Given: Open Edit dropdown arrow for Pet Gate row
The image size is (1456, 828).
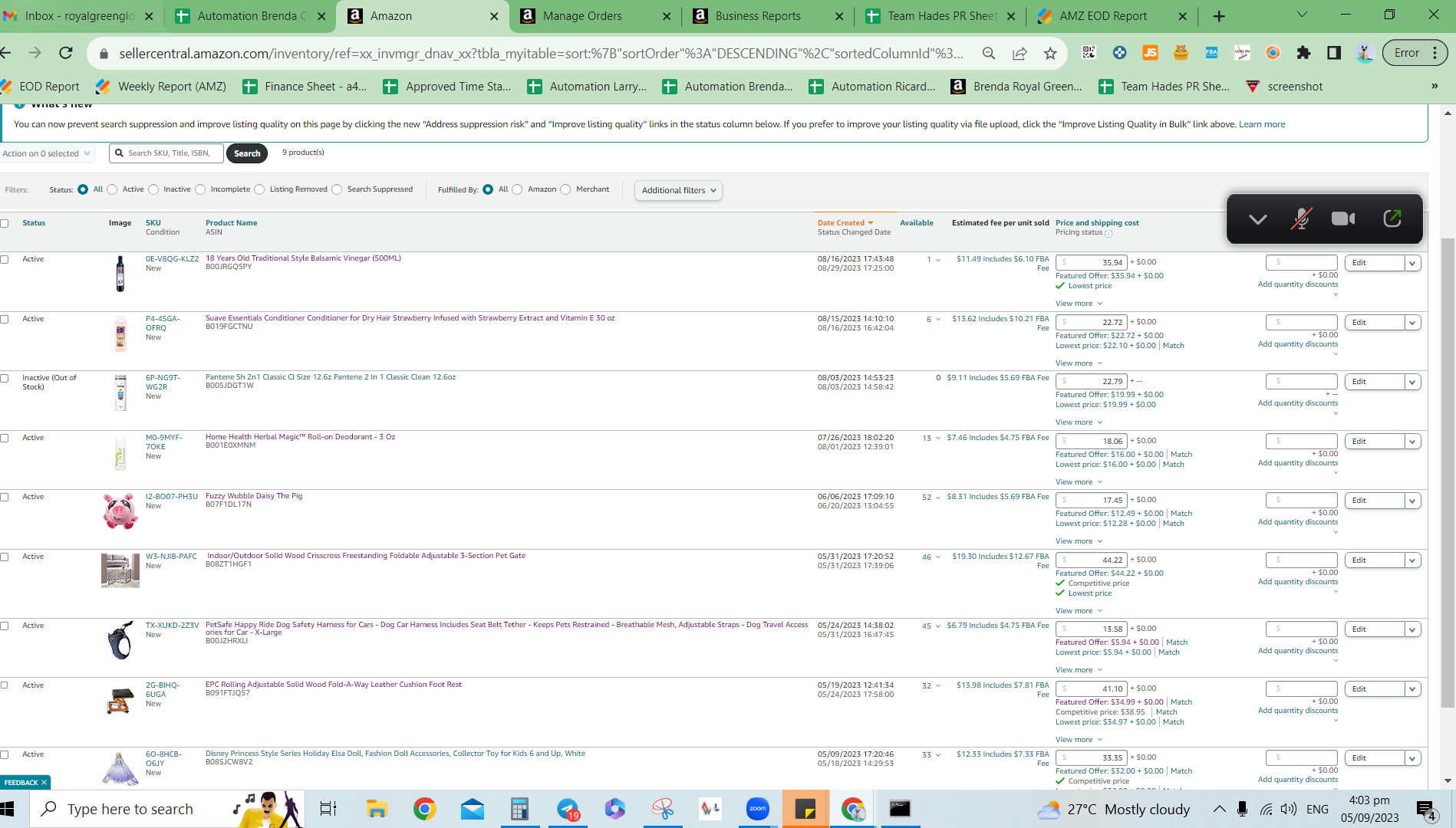Looking at the screenshot, I should [1412, 560].
